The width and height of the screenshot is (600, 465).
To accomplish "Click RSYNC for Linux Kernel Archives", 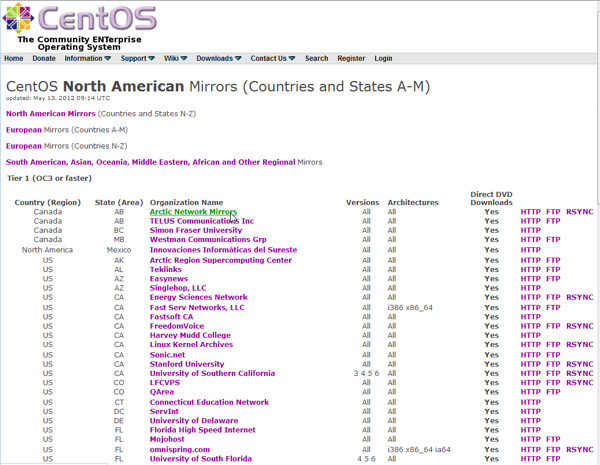I will click(x=580, y=344).
